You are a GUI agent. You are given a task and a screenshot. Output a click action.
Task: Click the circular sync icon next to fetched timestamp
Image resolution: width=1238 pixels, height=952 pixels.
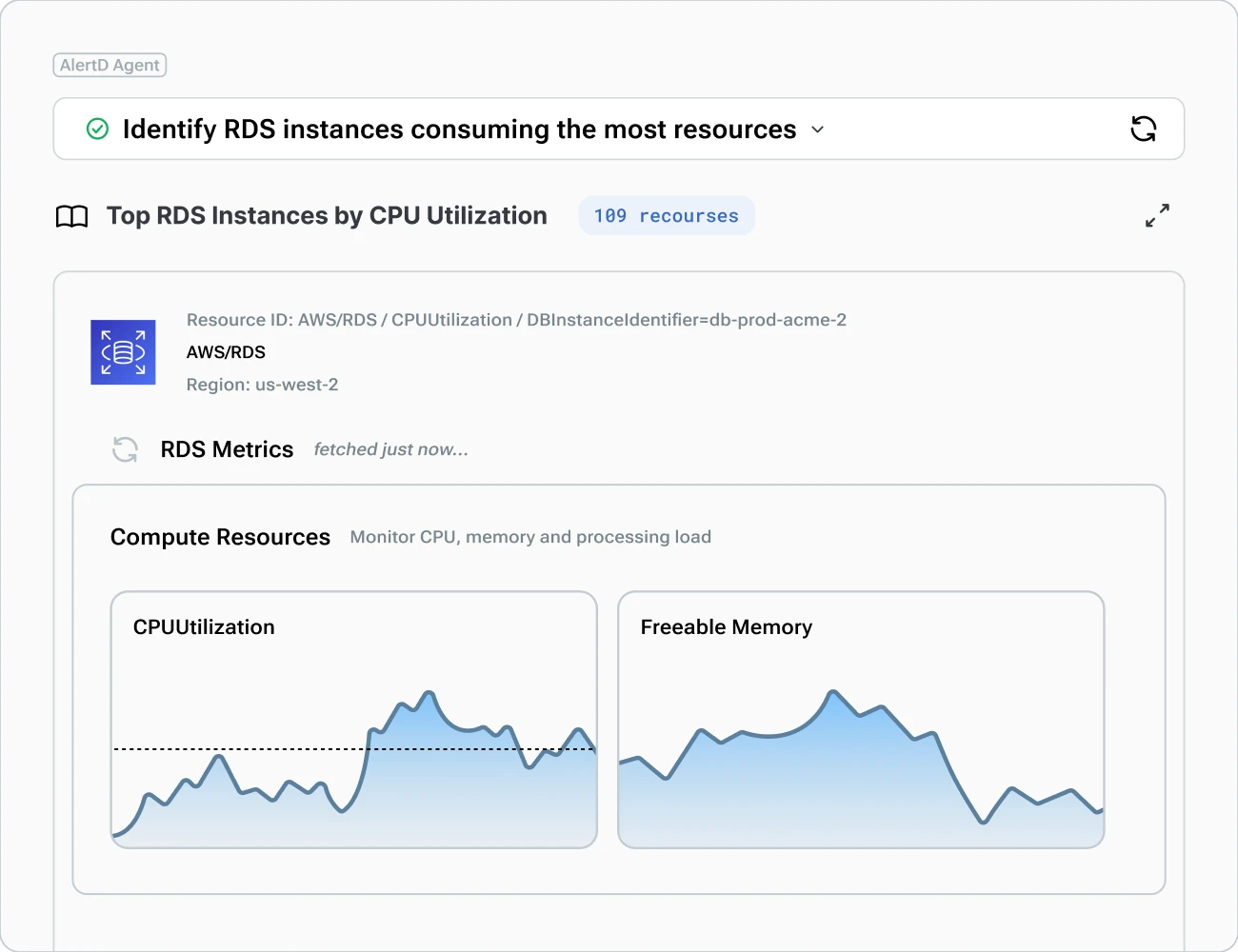pos(125,448)
